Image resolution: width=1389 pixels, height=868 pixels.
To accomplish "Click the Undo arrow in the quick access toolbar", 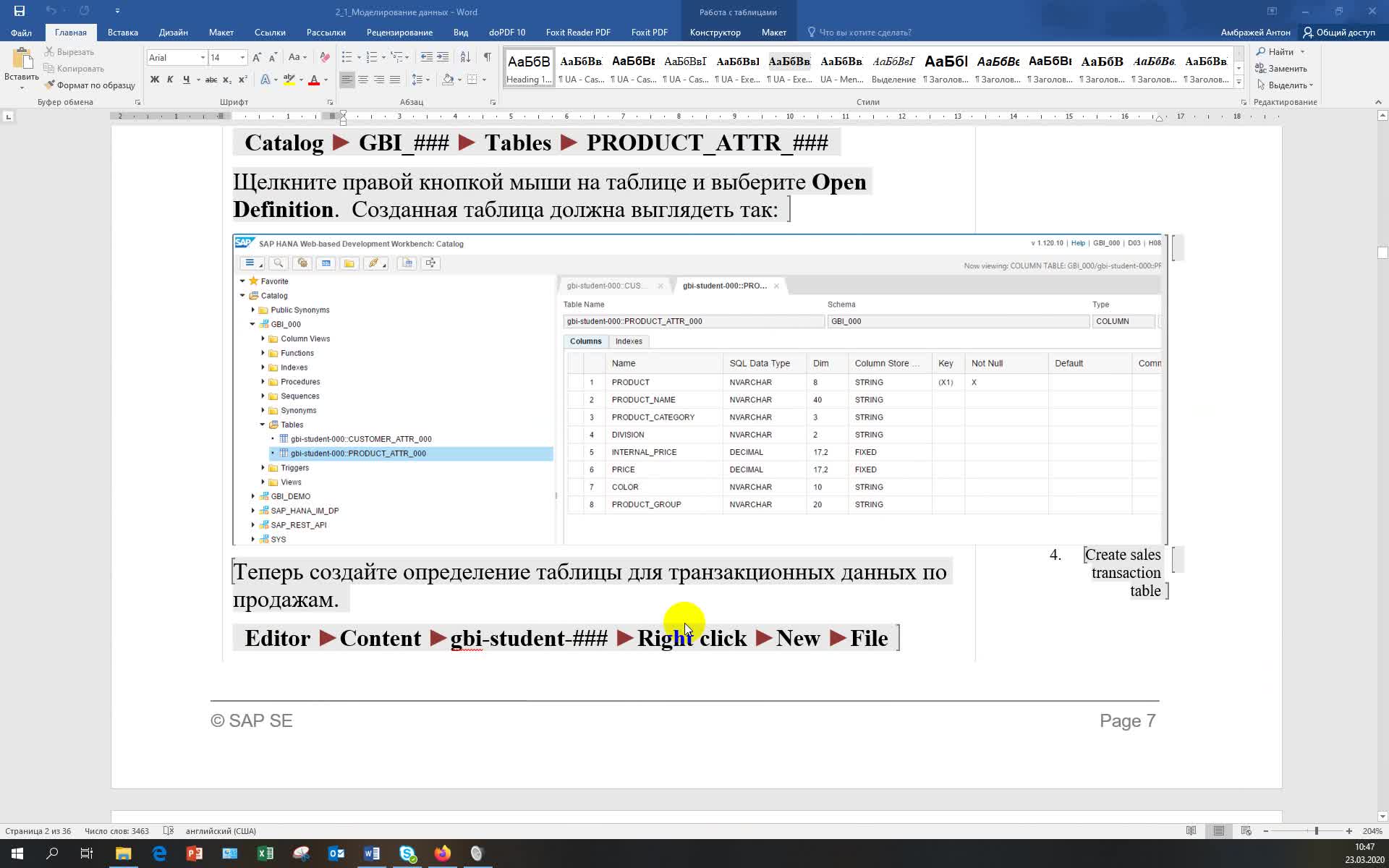I will [51, 11].
